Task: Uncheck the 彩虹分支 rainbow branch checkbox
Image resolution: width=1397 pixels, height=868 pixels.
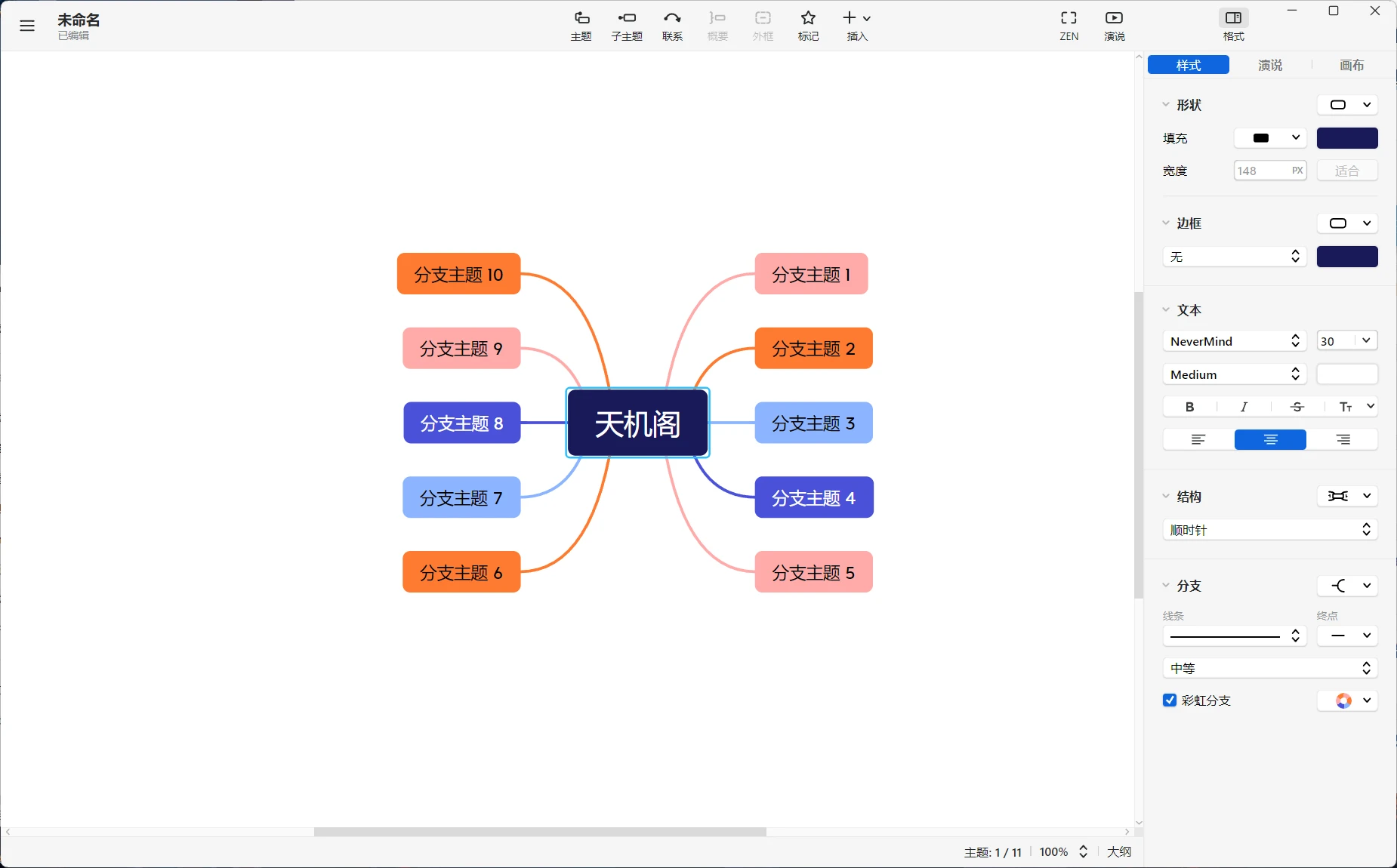Action: 1170,700
